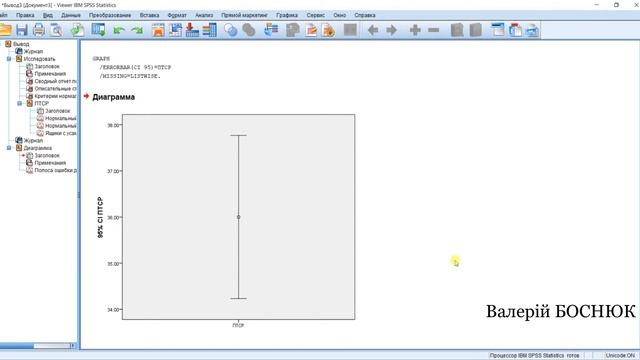Open the Формат menu
The image size is (640, 360).
coord(177,15)
